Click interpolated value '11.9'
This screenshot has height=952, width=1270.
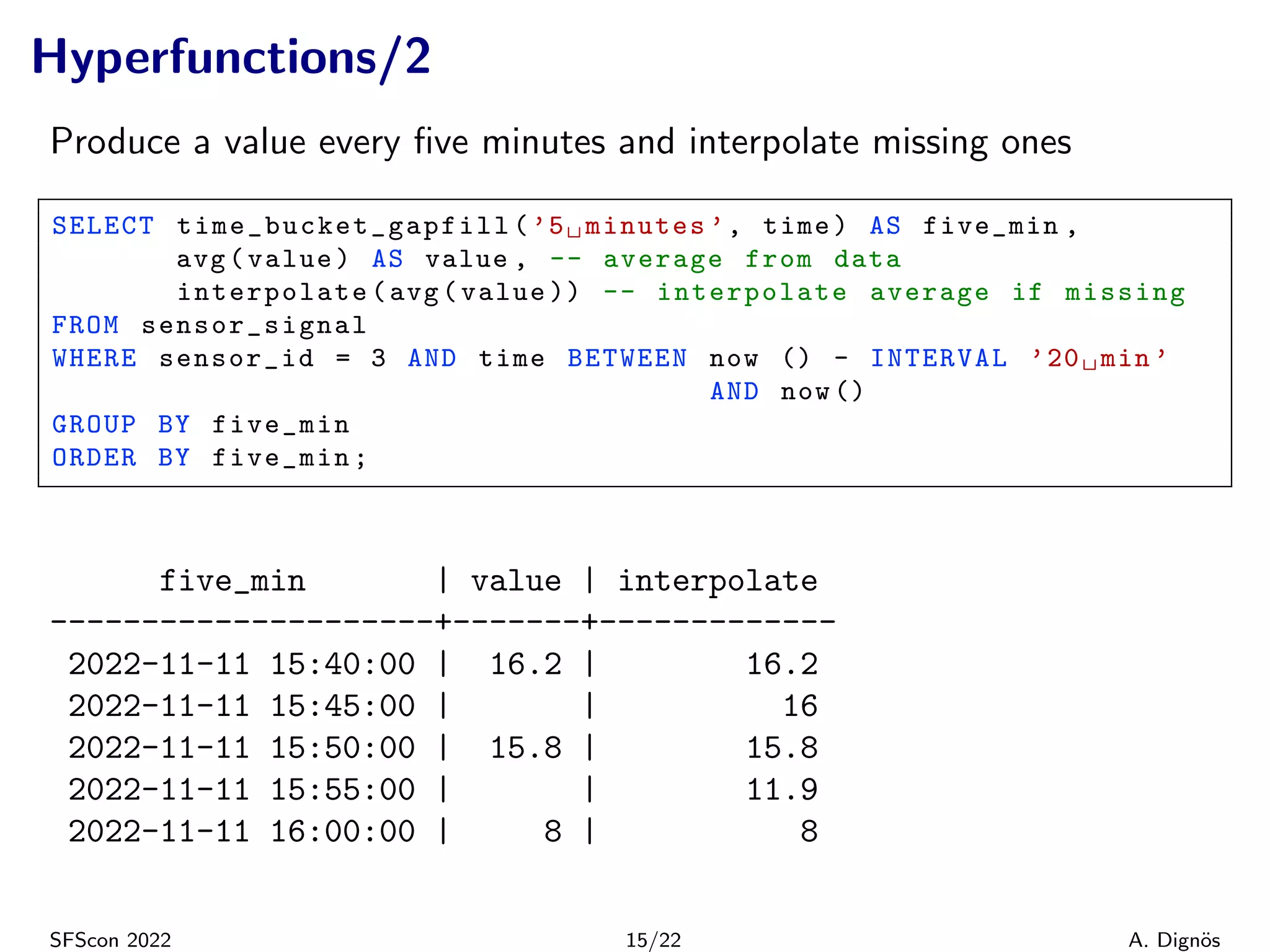[783, 790]
